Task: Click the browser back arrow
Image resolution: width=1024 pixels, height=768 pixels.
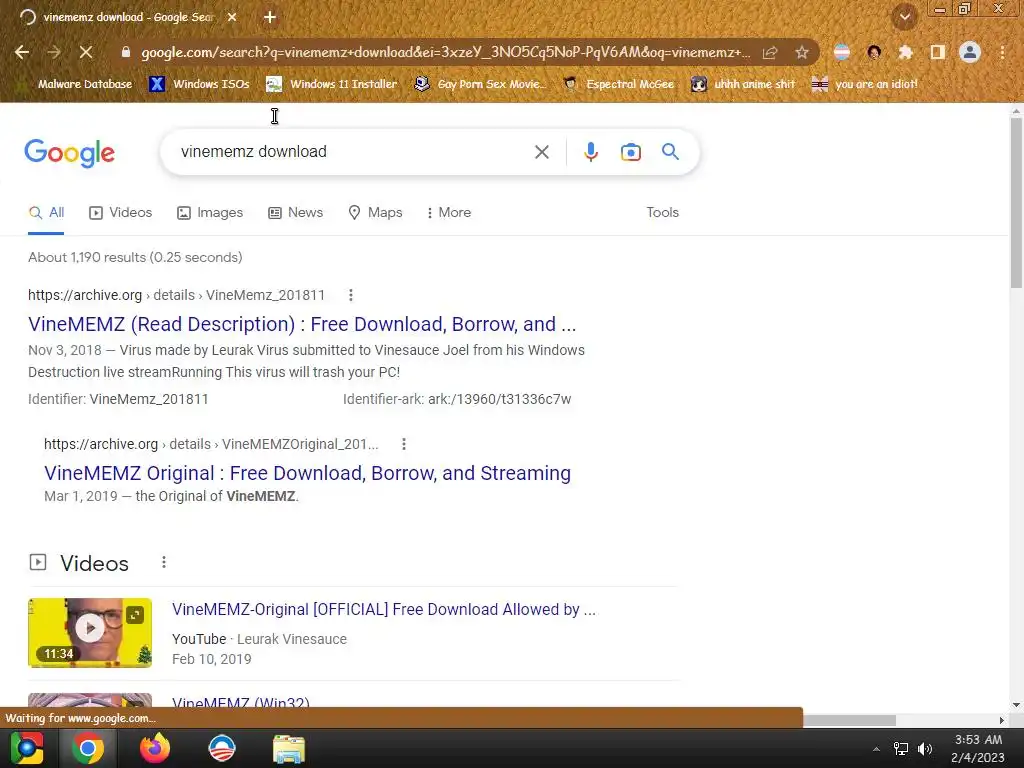Action: pyautogui.click(x=22, y=52)
